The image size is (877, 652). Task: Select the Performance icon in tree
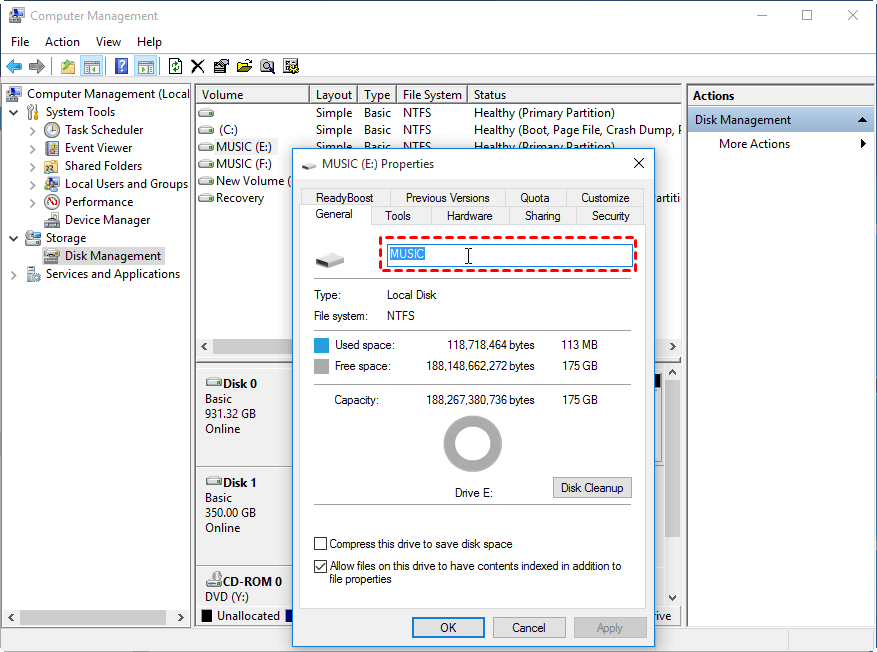pyautogui.click(x=52, y=202)
